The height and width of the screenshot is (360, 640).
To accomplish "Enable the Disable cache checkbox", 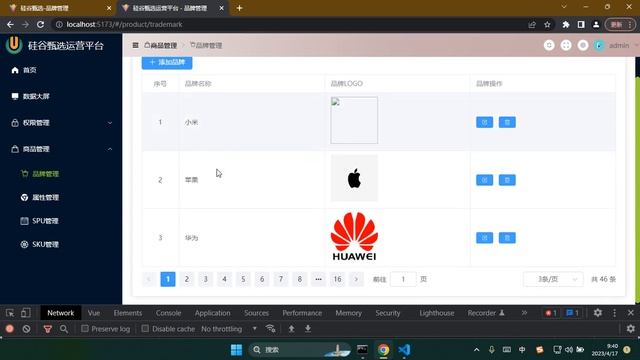I will [145, 329].
